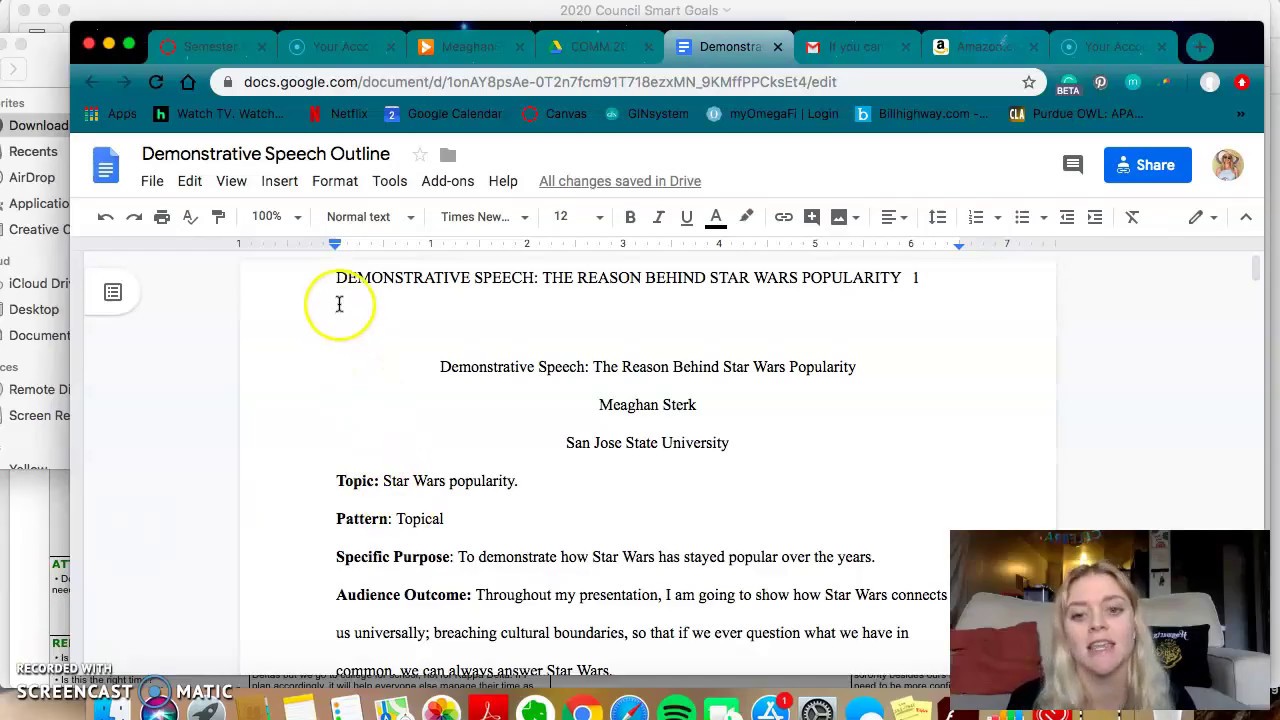This screenshot has height=720, width=1280.
Task: Open the highlight color tool
Action: click(x=746, y=217)
